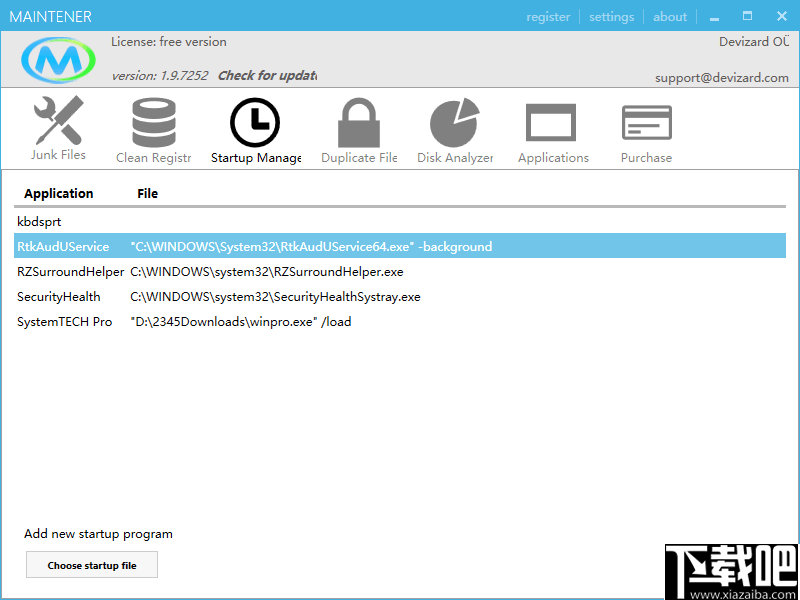Click the Applications tab label

tap(554, 158)
